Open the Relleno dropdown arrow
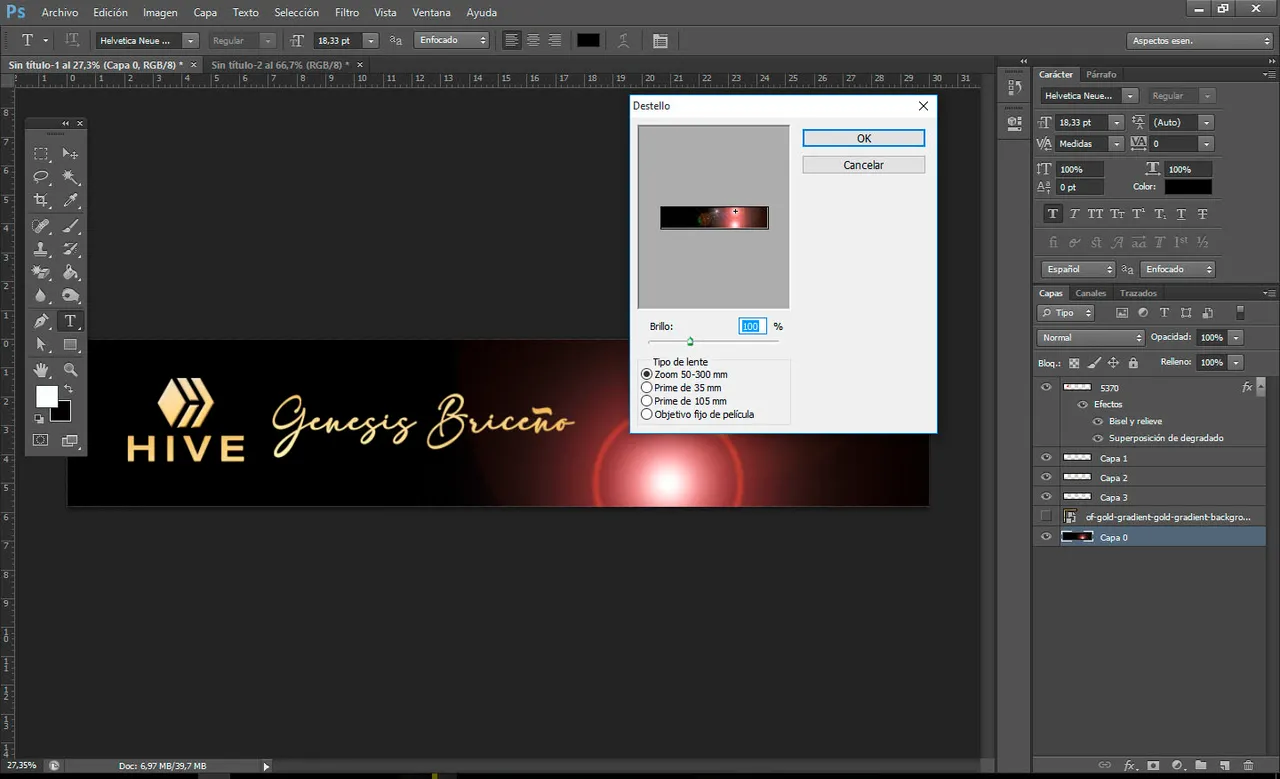This screenshot has height=779, width=1280. [x=1236, y=362]
